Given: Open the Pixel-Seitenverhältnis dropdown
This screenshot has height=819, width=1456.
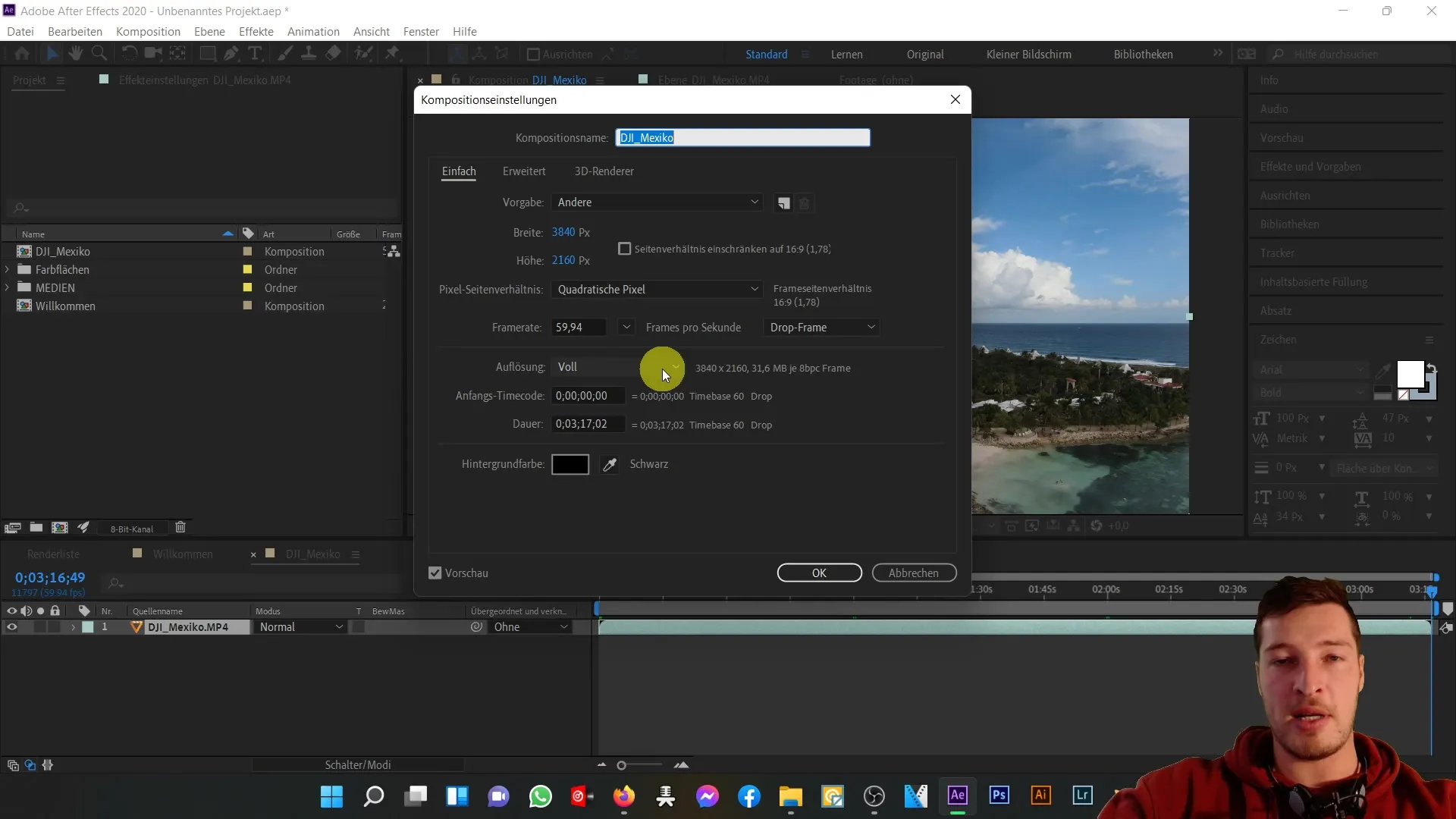Looking at the screenshot, I should coord(657,290).
